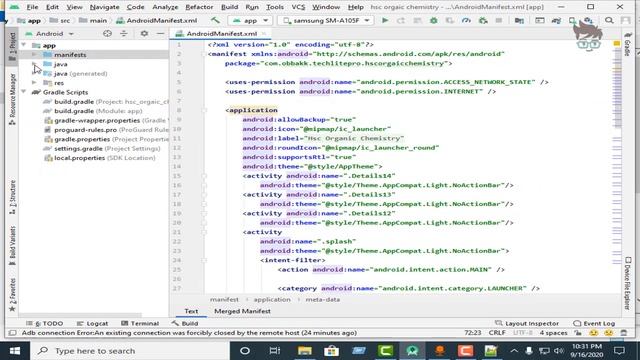Click the 1: Project side tab
This screenshot has height=360, width=640.
point(12,47)
